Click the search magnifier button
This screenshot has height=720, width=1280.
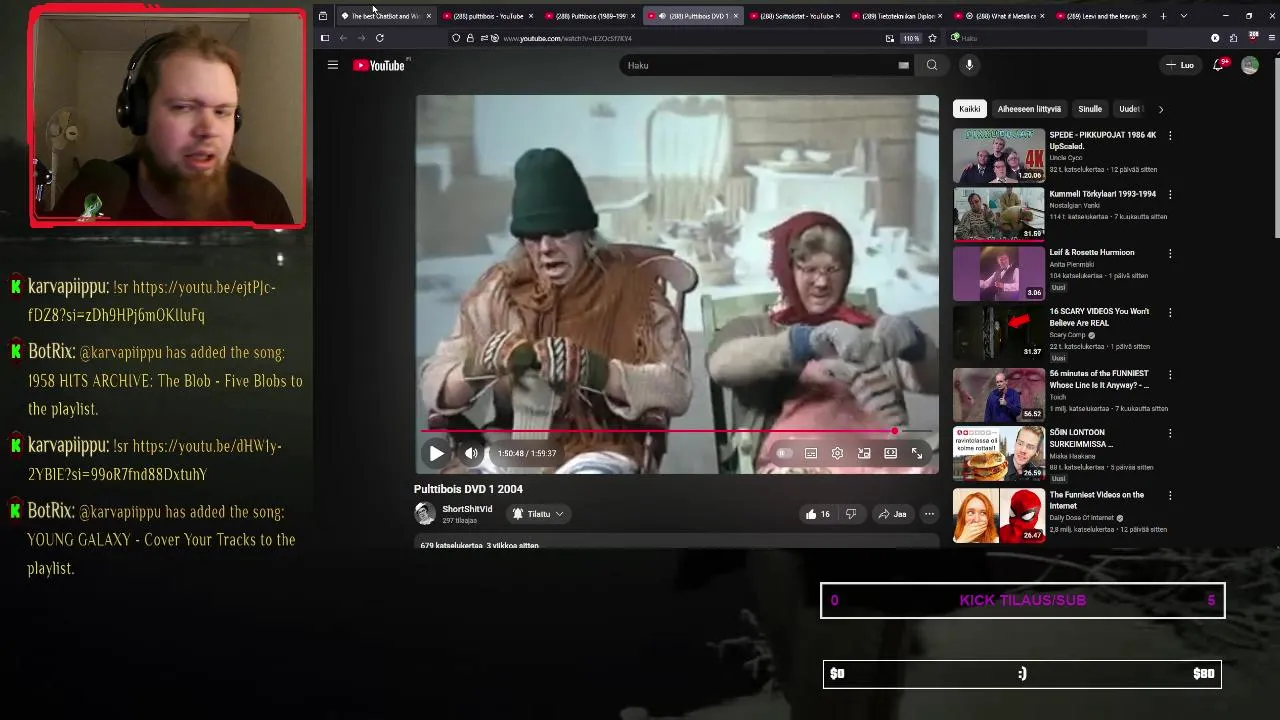coord(932,65)
